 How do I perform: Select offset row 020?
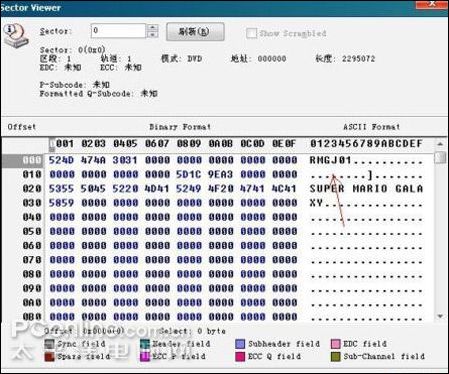(32, 189)
